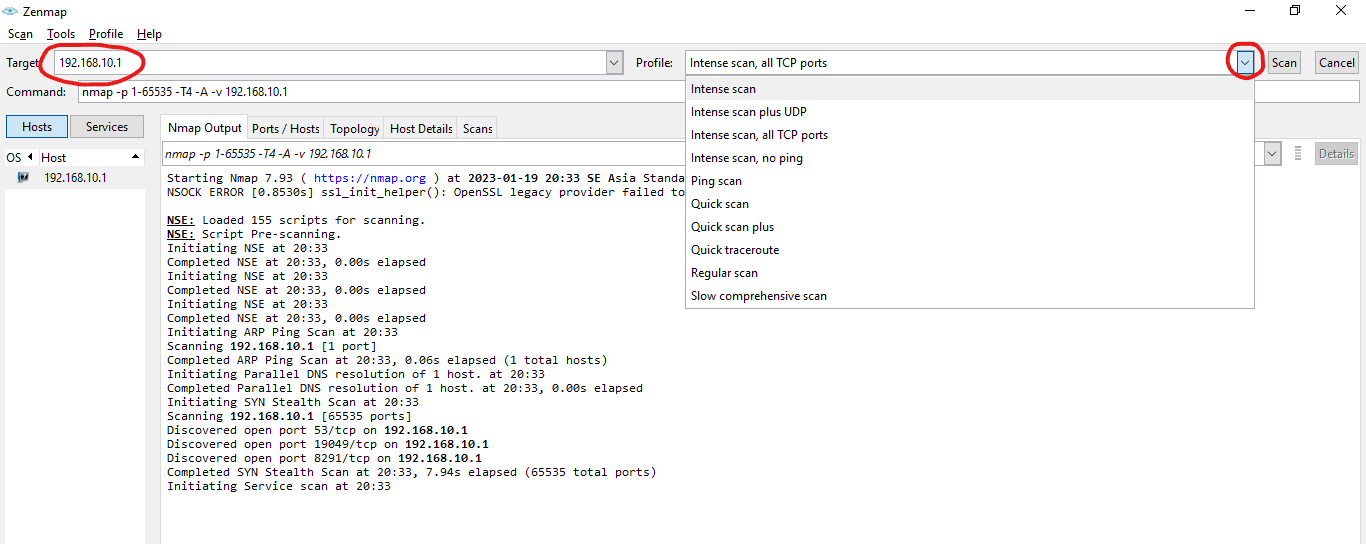Viewport: 1366px width, 544px height.
Task: Open the Tools menu
Action: pyautogui.click(x=61, y=34)
